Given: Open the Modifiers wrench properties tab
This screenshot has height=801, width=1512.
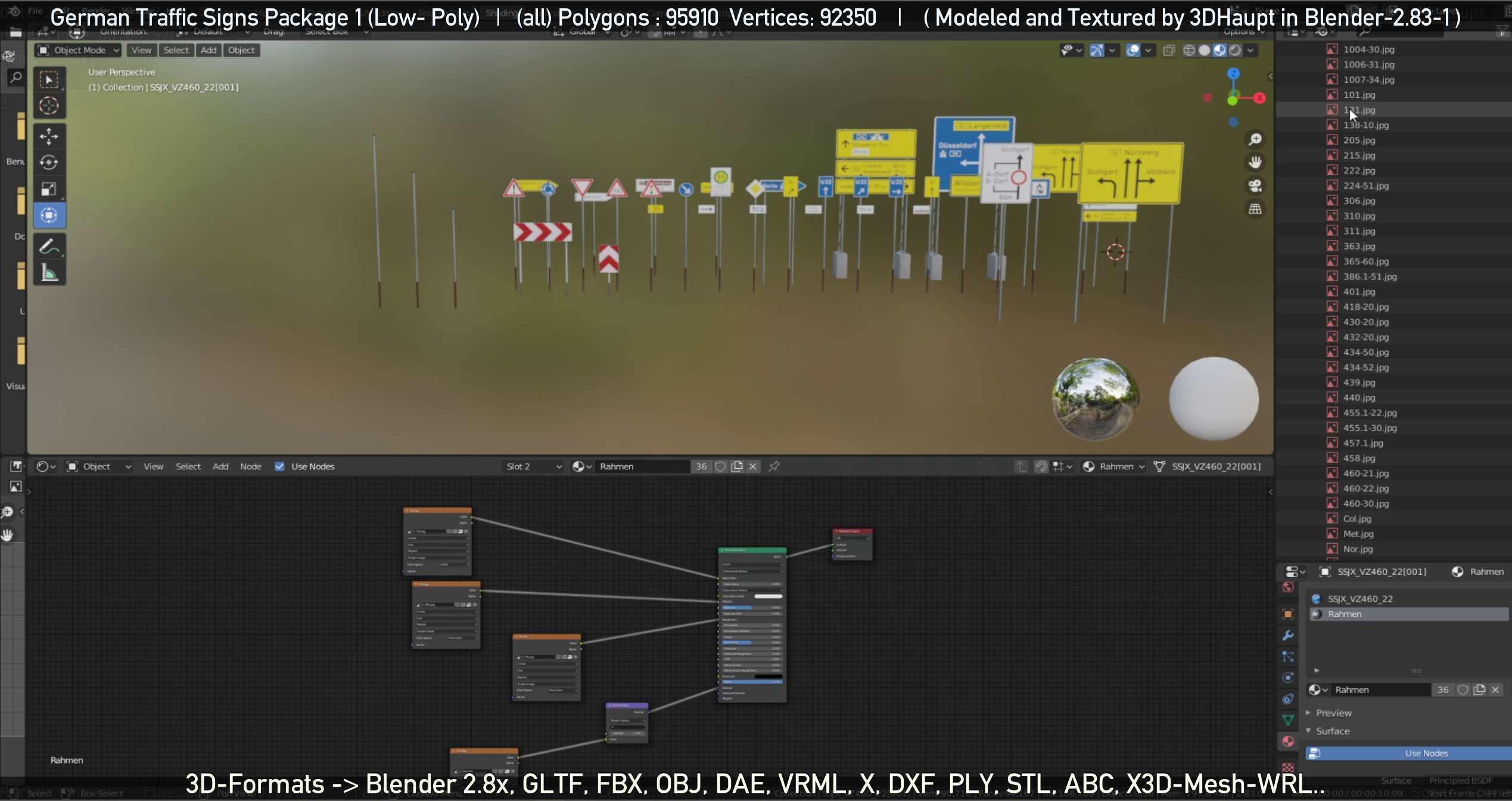Looking at the screenshot, I should pos(1288,635).
